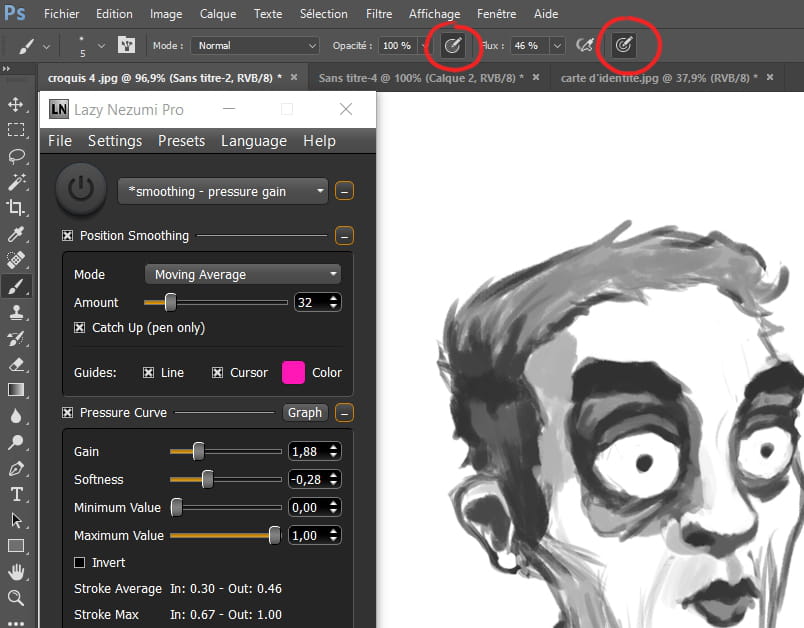Viewport: 804px width, 628px height.
Task: Open the Filtre menu
Action: [379, 14]
